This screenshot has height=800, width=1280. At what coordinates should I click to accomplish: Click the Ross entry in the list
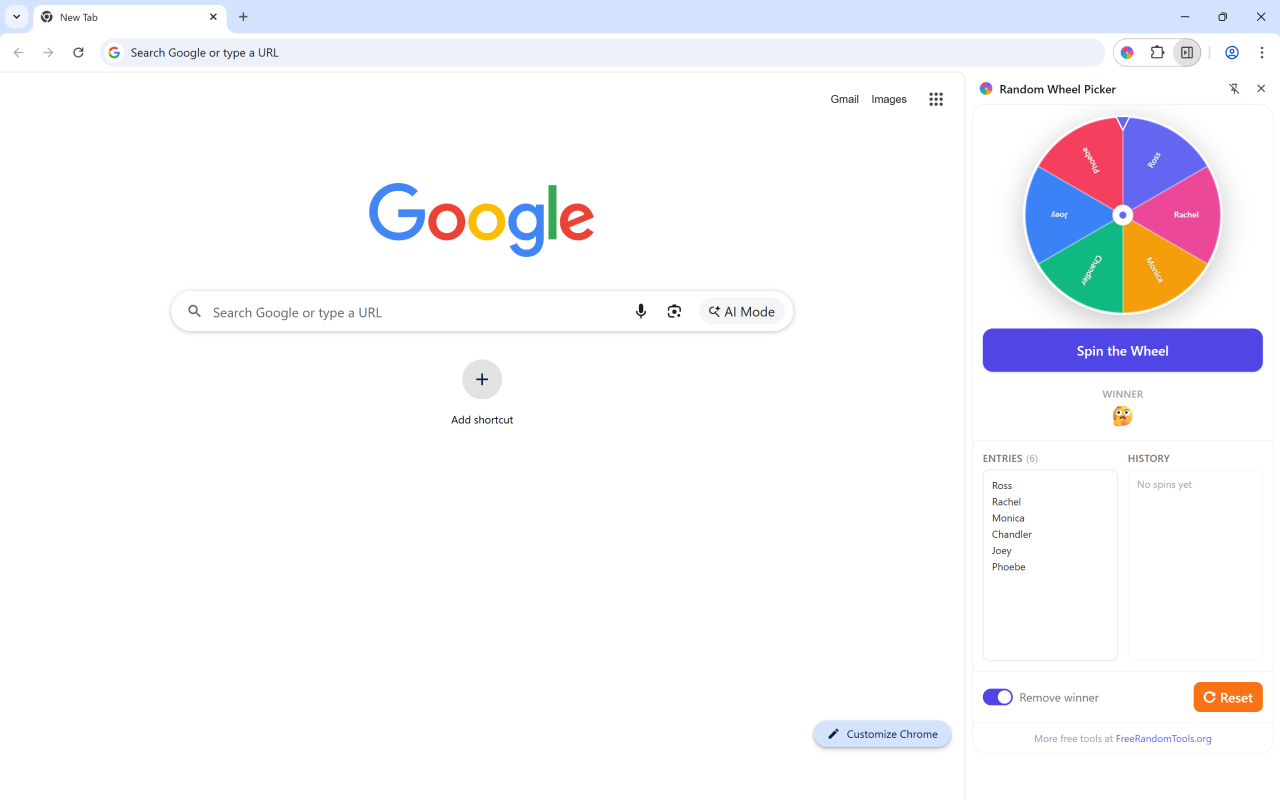pyautogui.click(x=1002, y=486)
